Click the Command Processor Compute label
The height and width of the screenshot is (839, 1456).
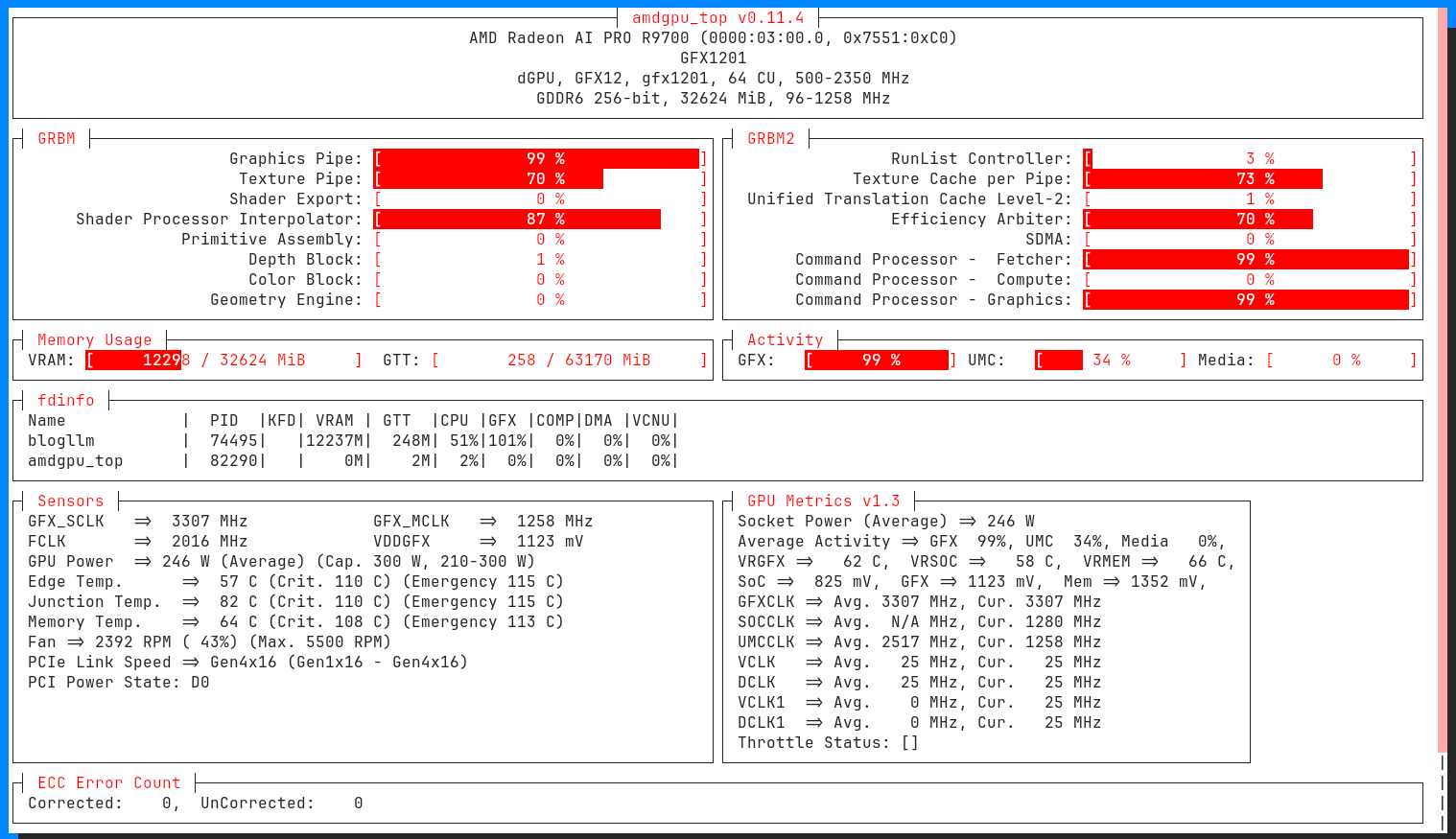coord(933,279)
